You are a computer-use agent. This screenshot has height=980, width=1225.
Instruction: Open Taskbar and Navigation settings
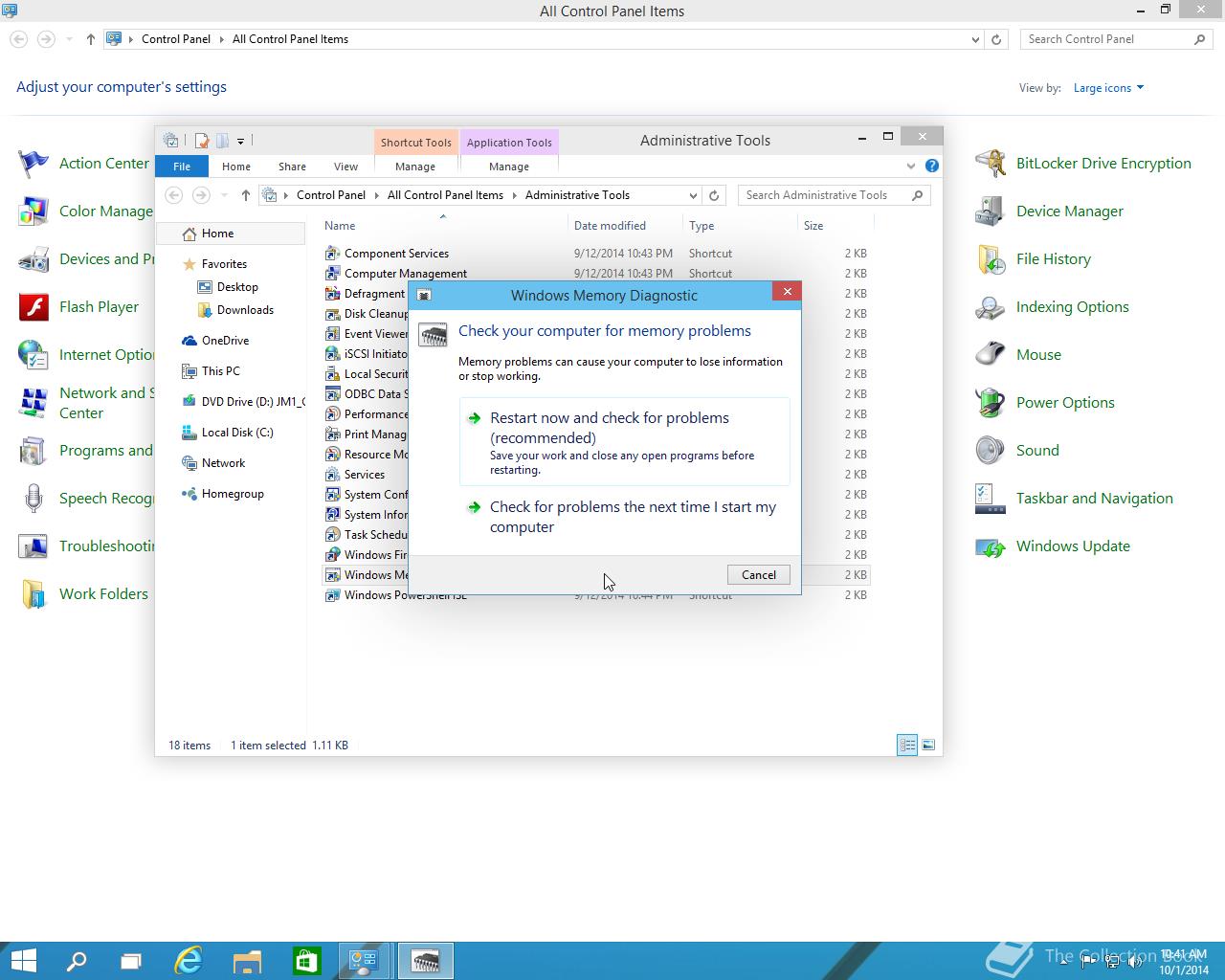pos(1074,499)
